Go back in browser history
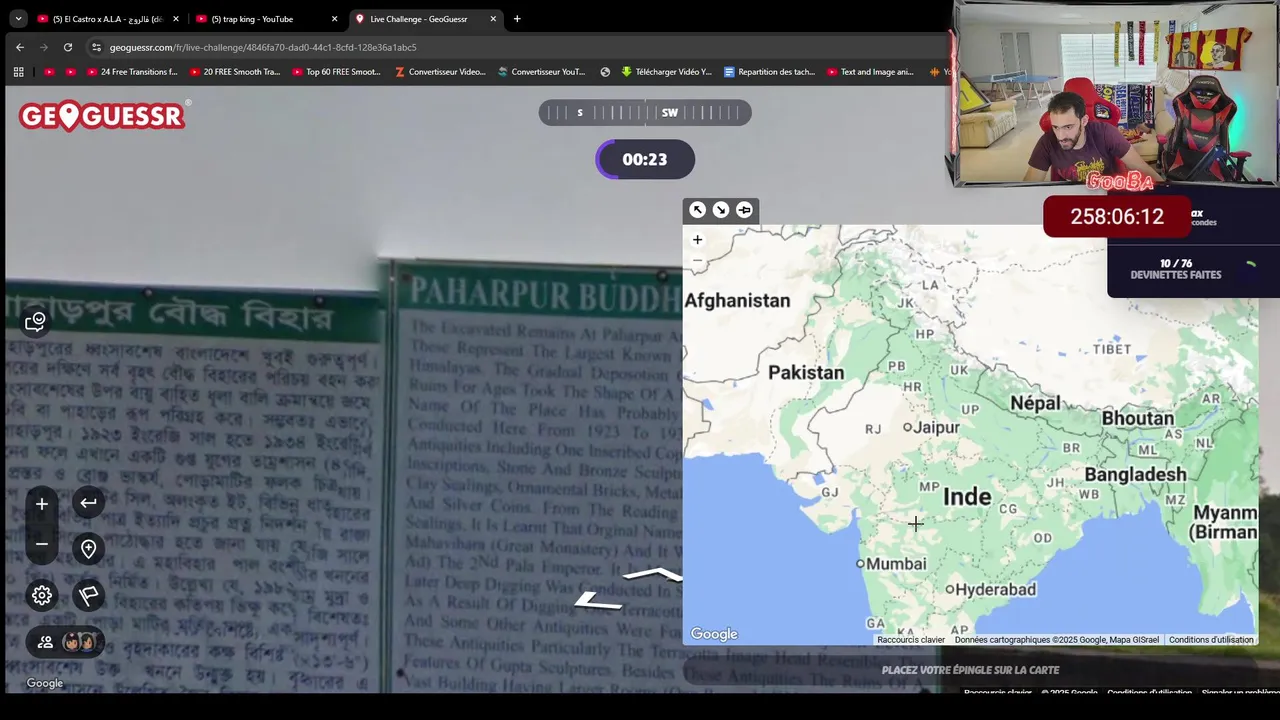The width and height of the screenshot is (1280, 720). point(19,47)
